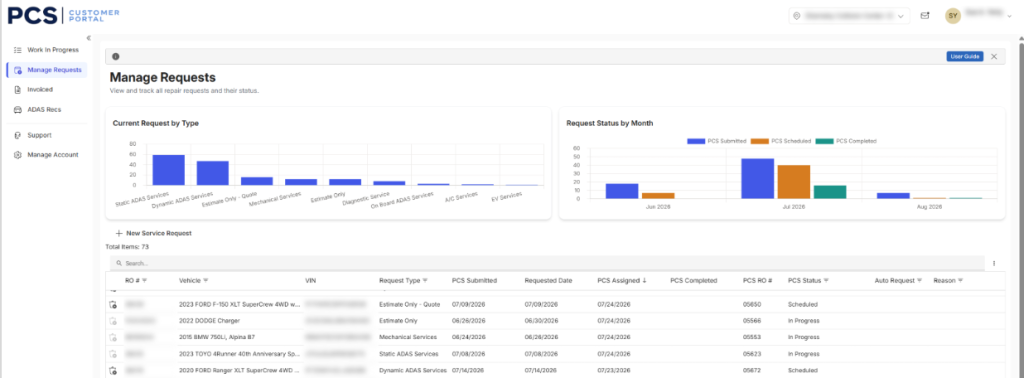The height and width of the screenshot is (378, 1024).
Task: Open the PCS Status column filter icon
Action: [826, 281]
